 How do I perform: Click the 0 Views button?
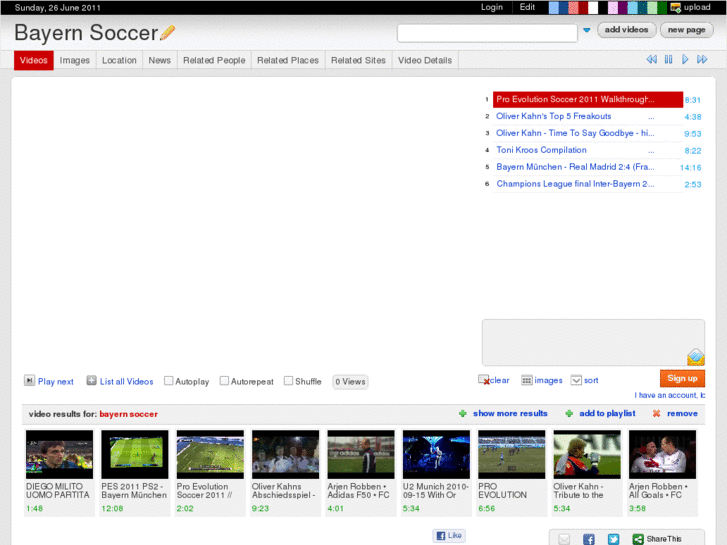click(351, 382)
